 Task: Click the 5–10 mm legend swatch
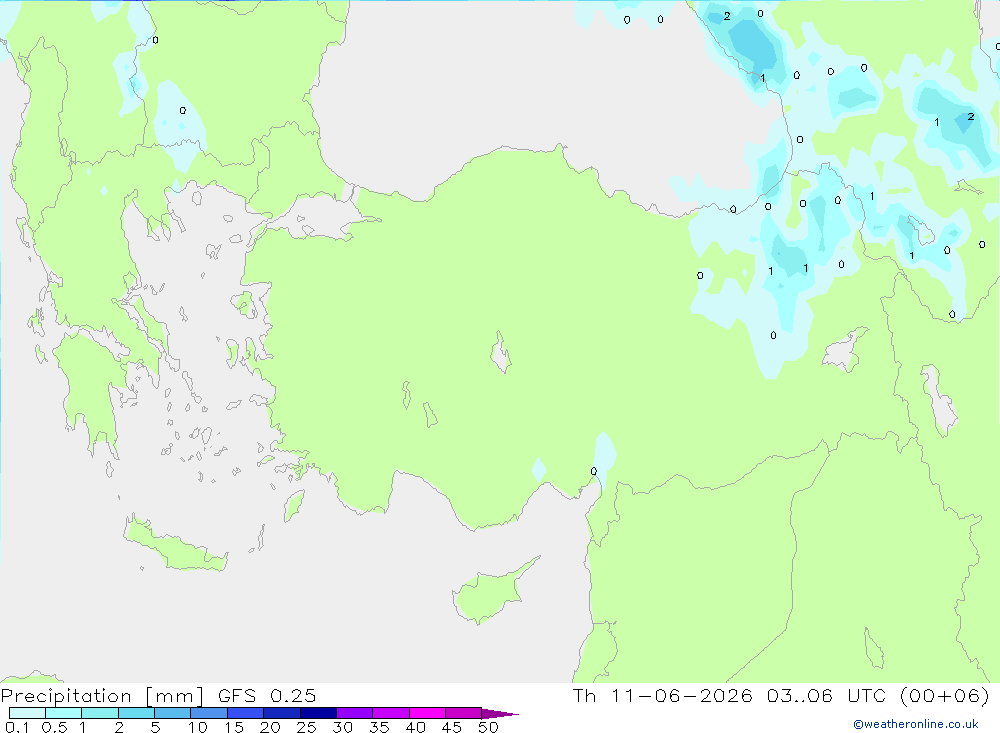coord(172,713)
